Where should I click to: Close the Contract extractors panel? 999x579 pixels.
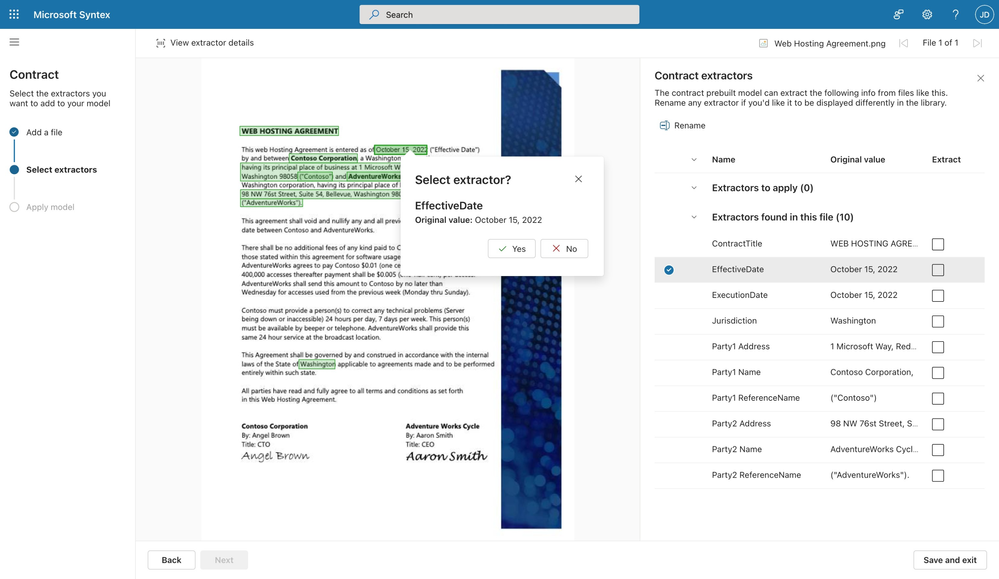point(981,78)
